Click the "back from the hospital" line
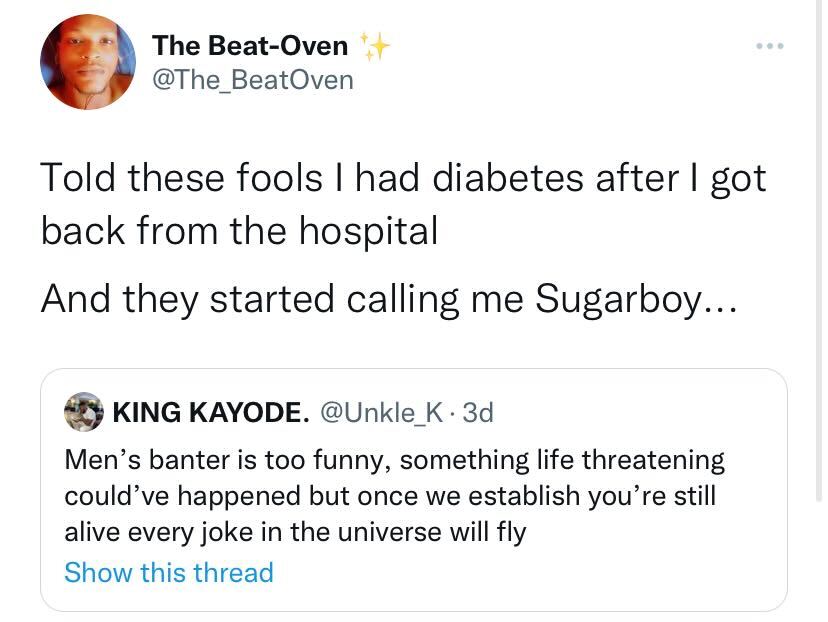This screenshot has width=828, height=622. tap(240, 230)
